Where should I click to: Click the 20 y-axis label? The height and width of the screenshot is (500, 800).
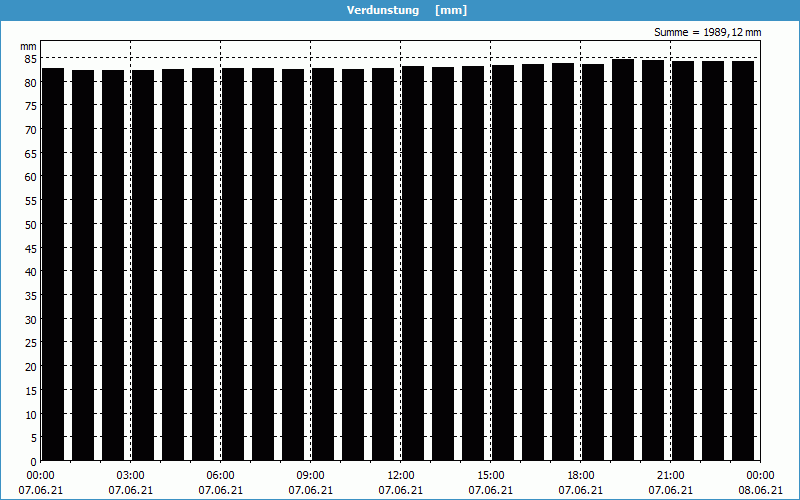[x=31, y=367]
